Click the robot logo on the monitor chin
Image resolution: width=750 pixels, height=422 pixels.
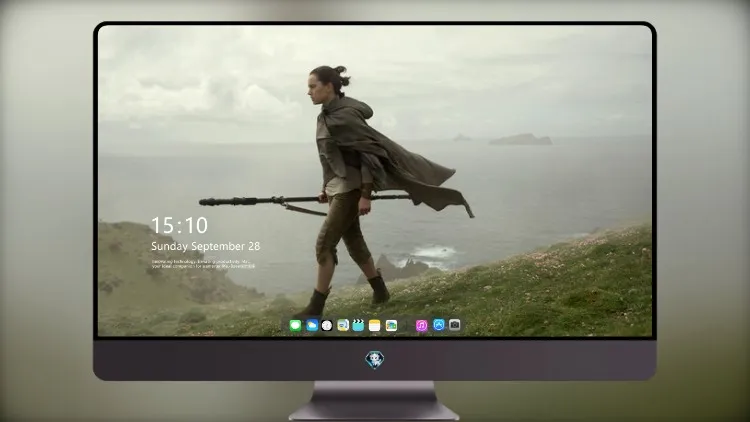(x=375, y=360)
